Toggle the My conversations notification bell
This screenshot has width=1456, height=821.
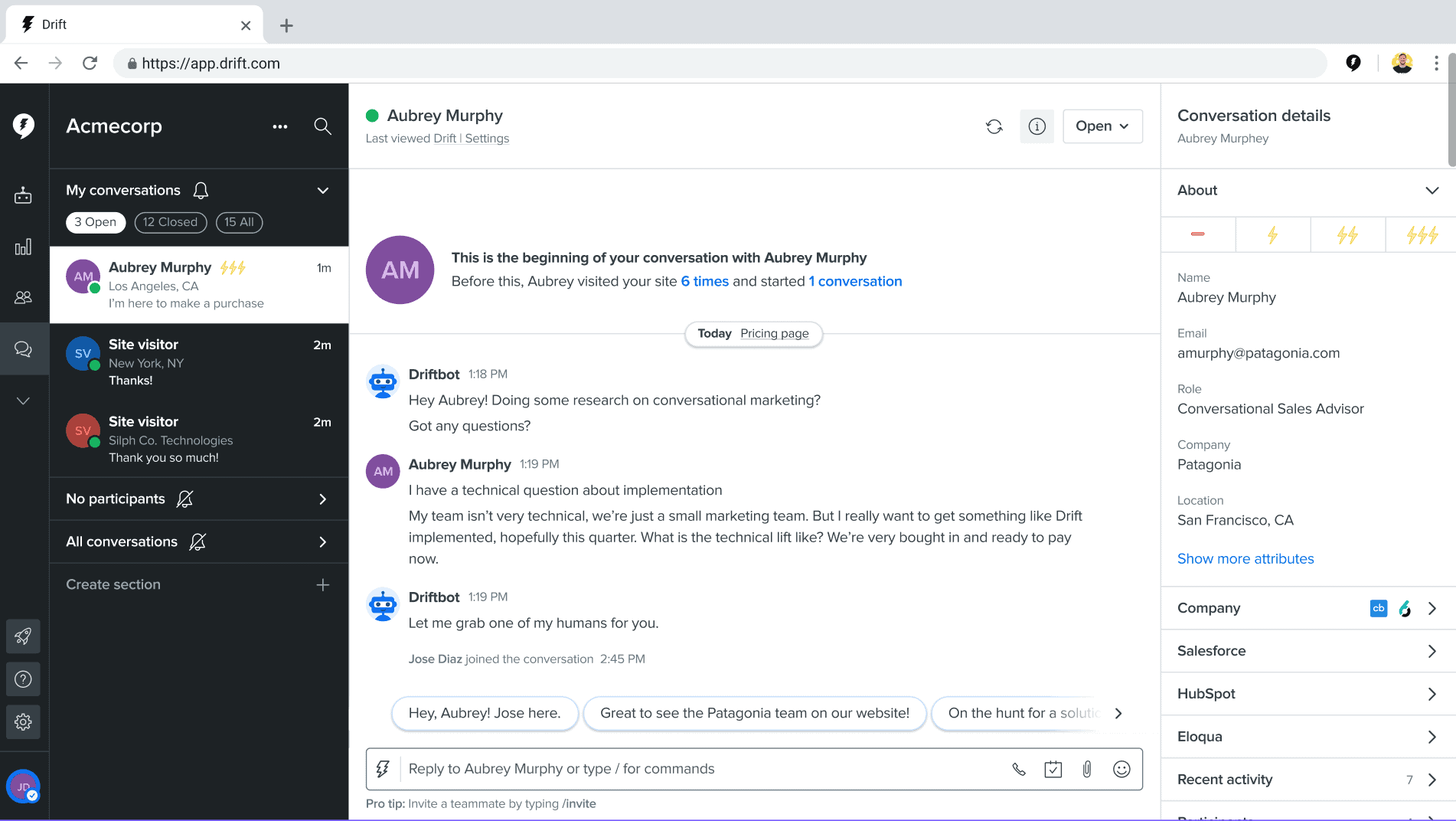tap(201, 190)
